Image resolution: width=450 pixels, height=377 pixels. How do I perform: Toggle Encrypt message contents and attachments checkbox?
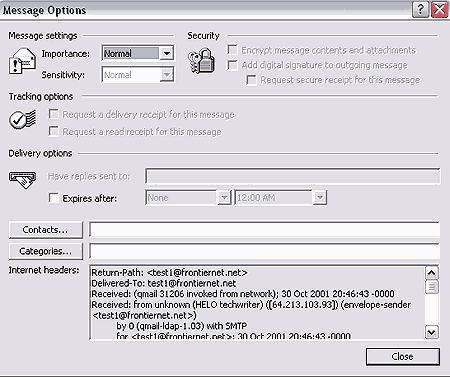(x=232, y=50)
